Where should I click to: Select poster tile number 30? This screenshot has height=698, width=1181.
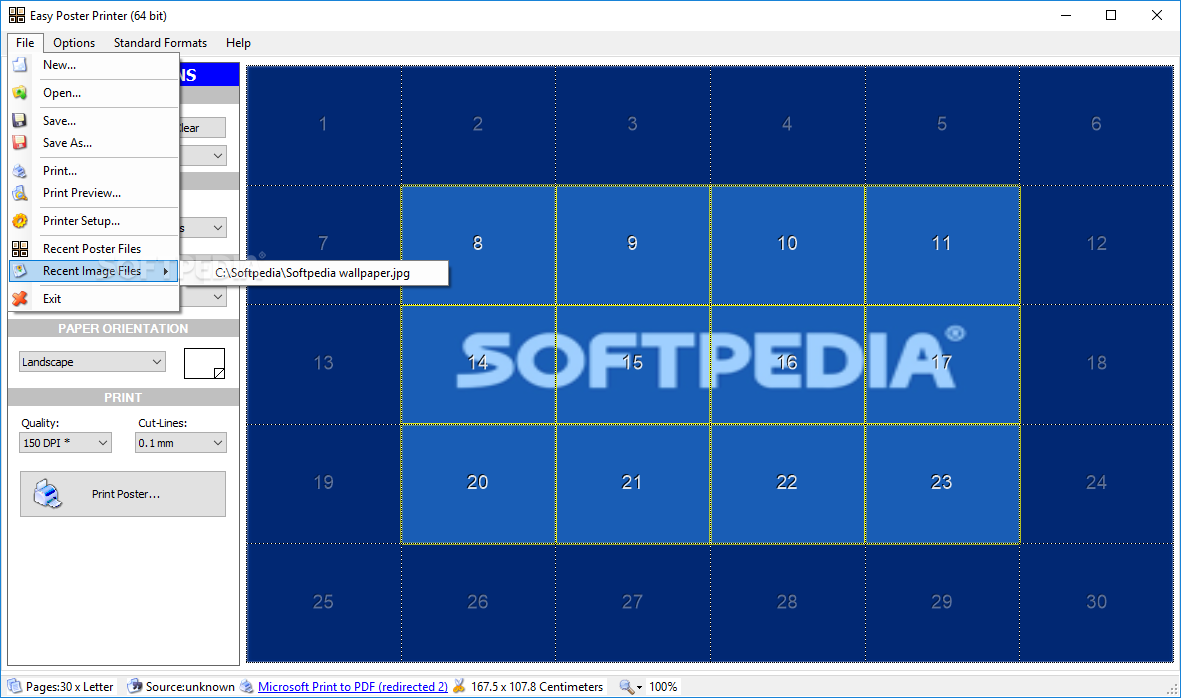coord(1097,602)
